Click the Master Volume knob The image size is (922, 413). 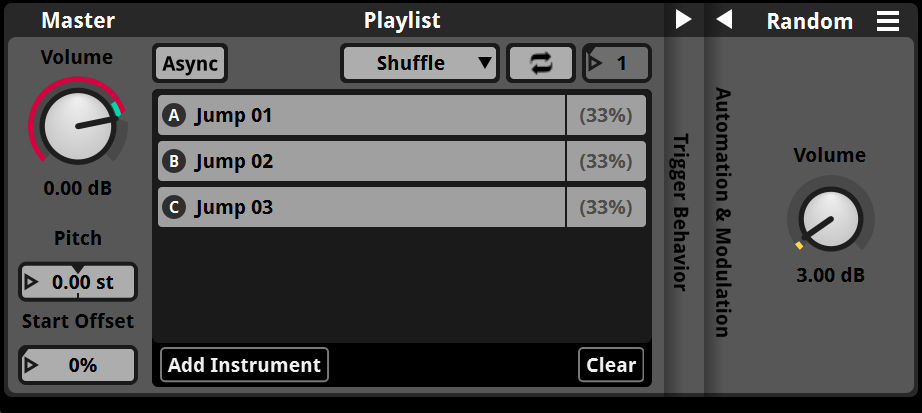click(x=77, y=126)
